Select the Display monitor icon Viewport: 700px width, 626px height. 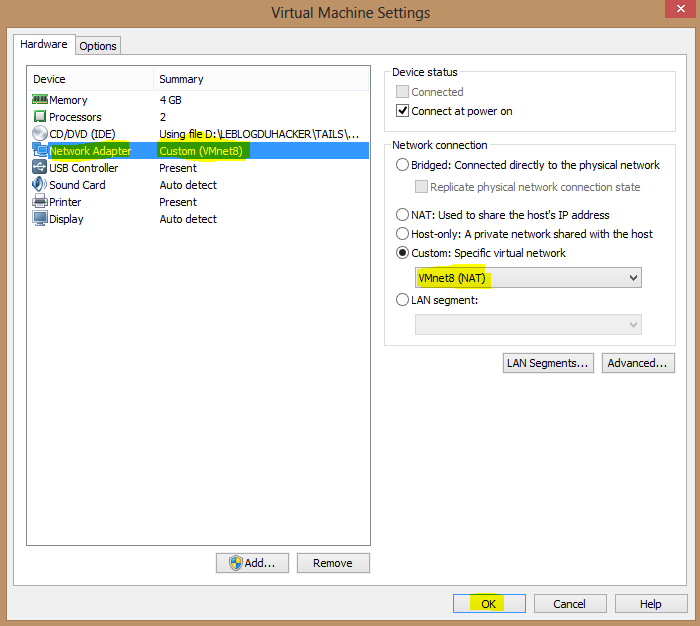(40, 218)
